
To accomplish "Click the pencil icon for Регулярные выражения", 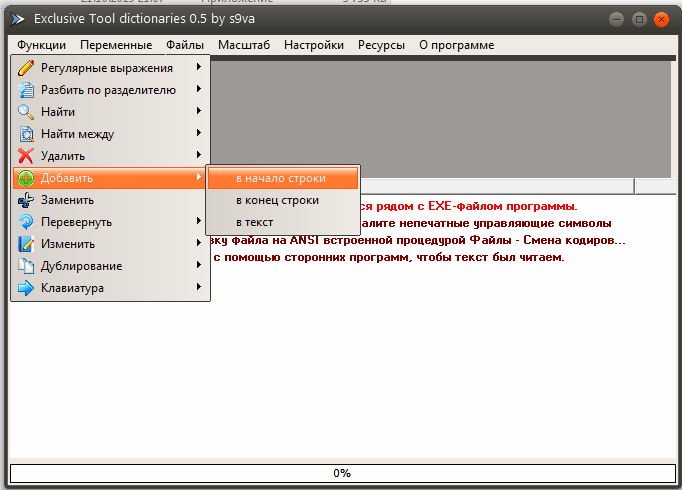I will [x=26, y=68].
